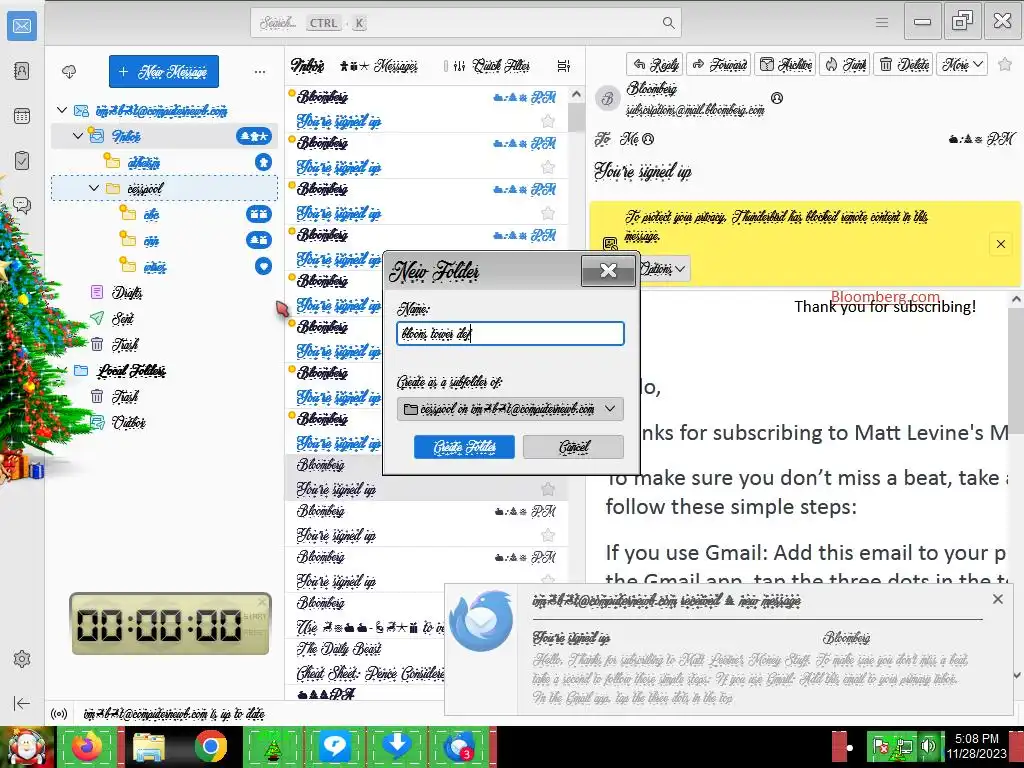Open Chrome from the taskbar
The height and width of the screenshot is (768, 1024).
(210, 746)
